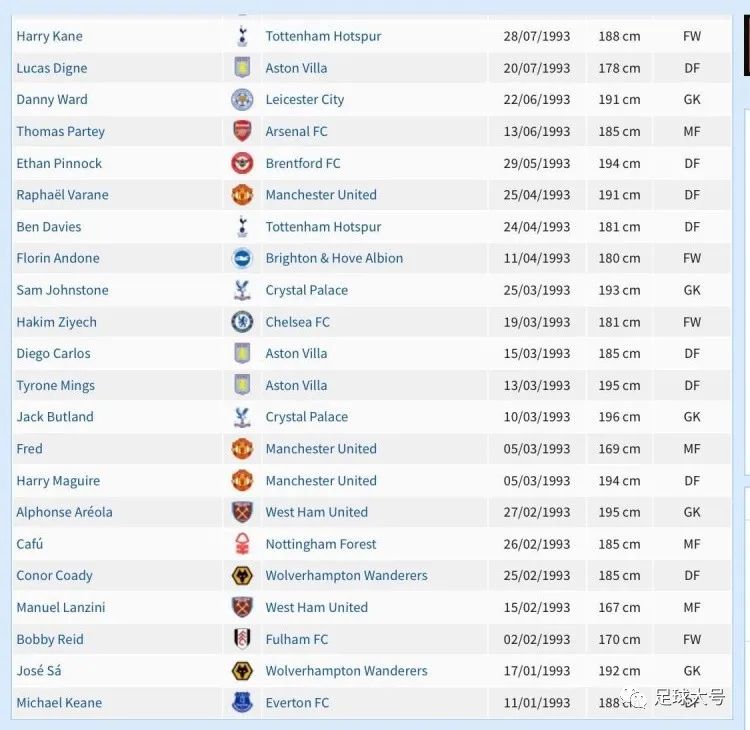Click the Chelsea crest in Hakim Ziyech's row
The image size is (750, 730).
[x=242, y=322]
